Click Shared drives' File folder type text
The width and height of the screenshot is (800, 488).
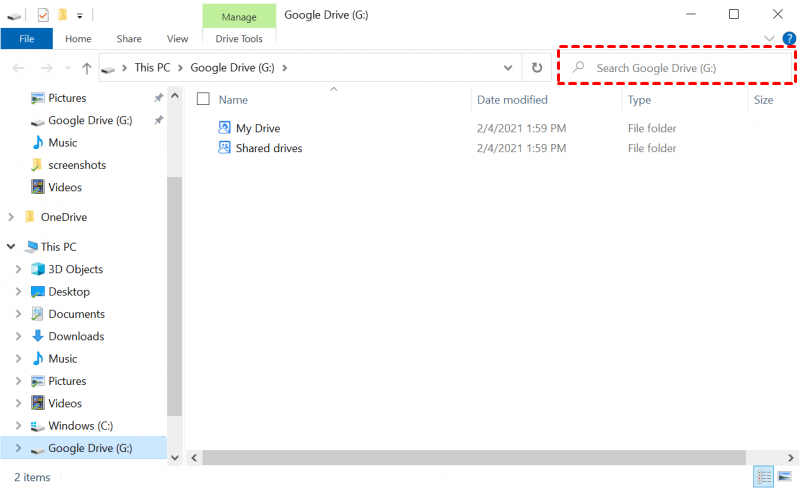coord(652,148)
